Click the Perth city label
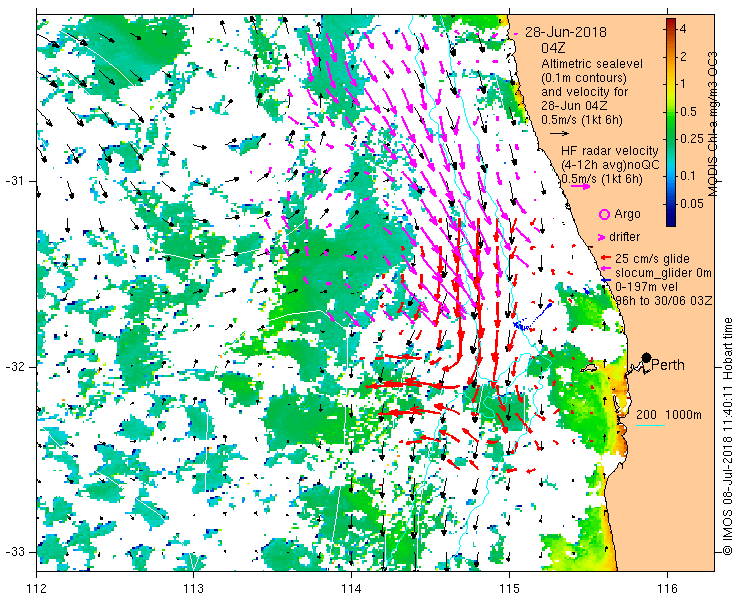The width and height of the screenshot is (740, 600). click(668, 365)
